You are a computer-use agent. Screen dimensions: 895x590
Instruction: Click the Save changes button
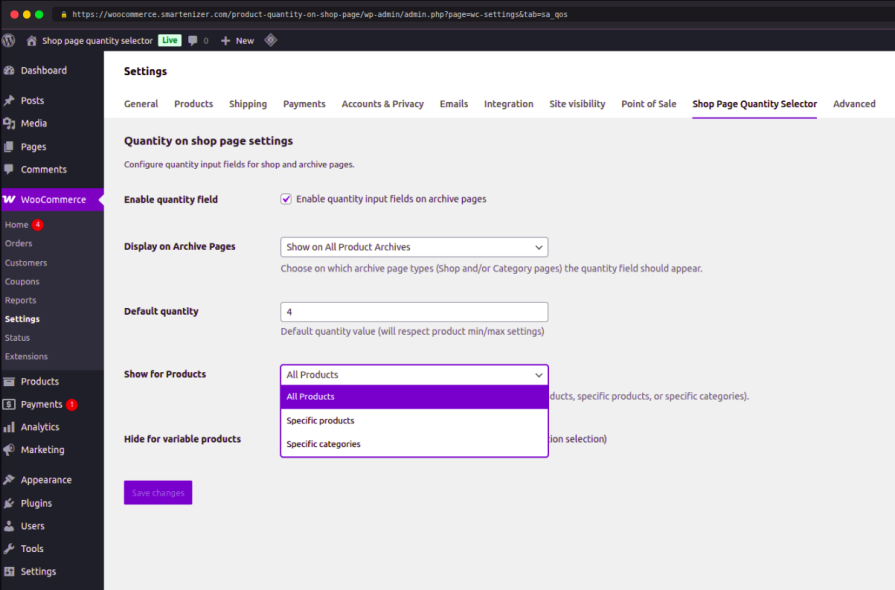[x=157, y=492]
